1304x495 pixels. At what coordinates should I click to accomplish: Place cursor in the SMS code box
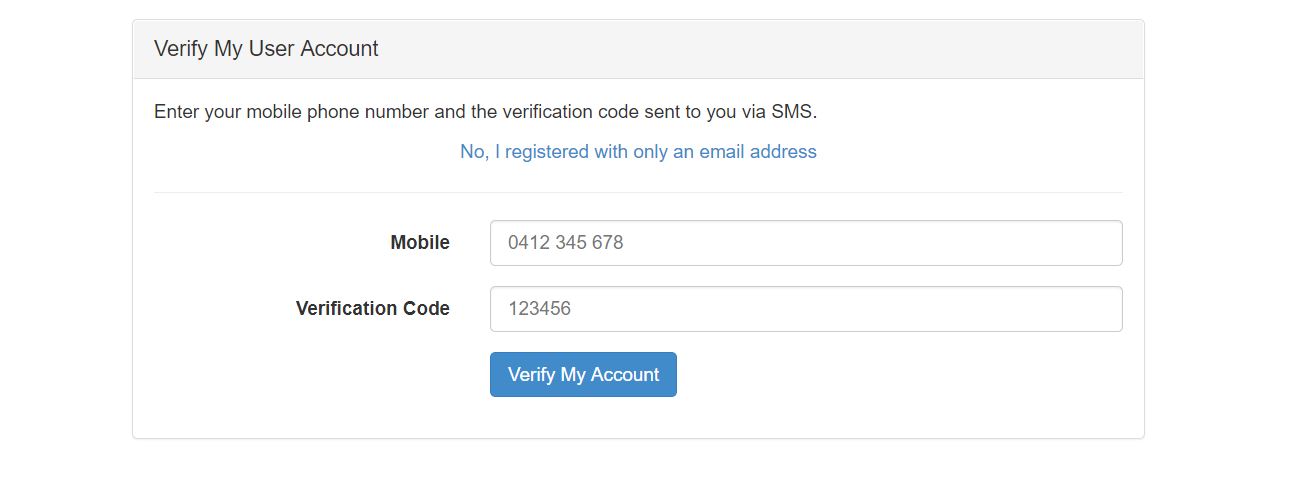[x=805, y=309]
